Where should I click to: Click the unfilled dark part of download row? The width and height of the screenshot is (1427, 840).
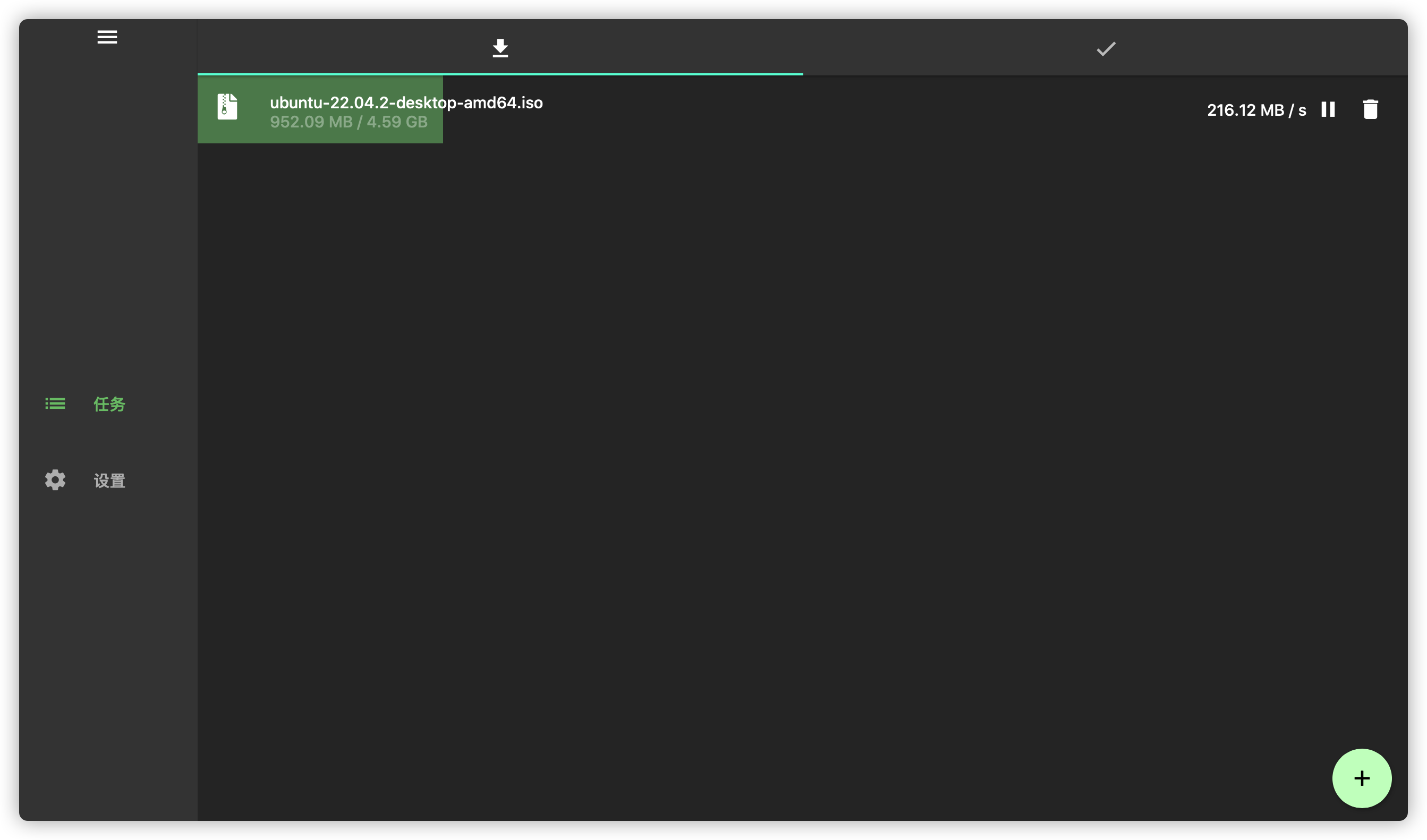click(850, 110)
